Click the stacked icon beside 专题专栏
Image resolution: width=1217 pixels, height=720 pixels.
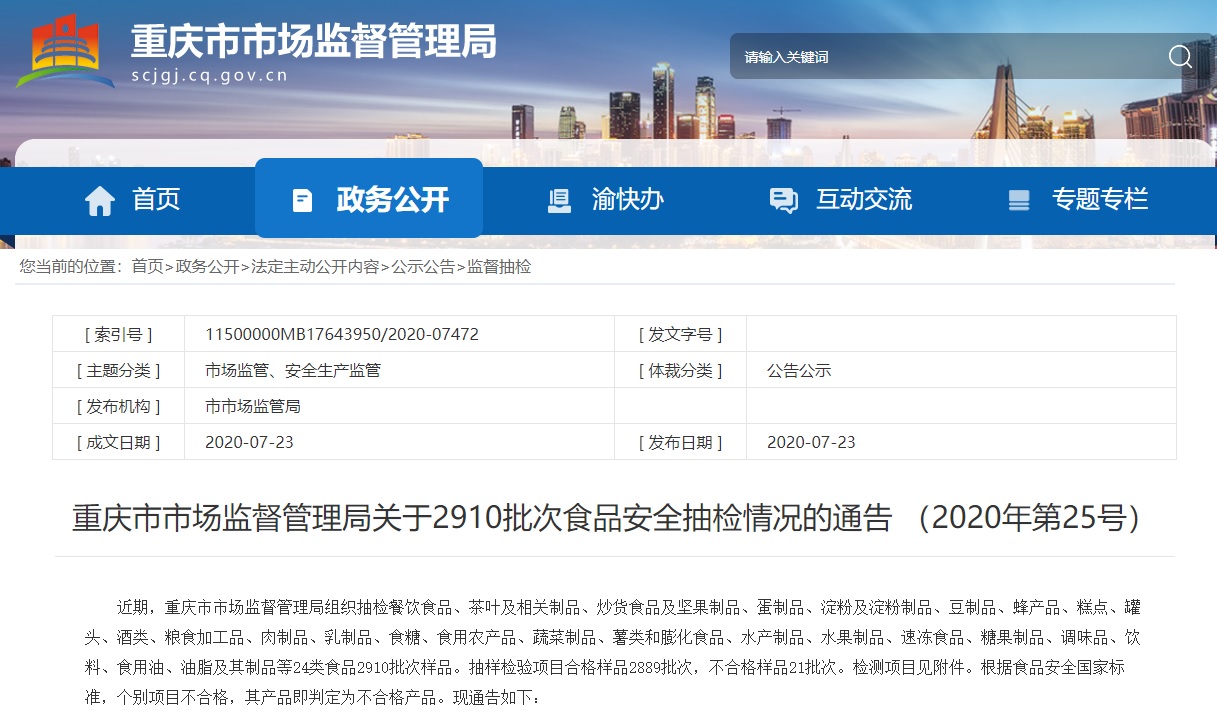[1019, 200]
